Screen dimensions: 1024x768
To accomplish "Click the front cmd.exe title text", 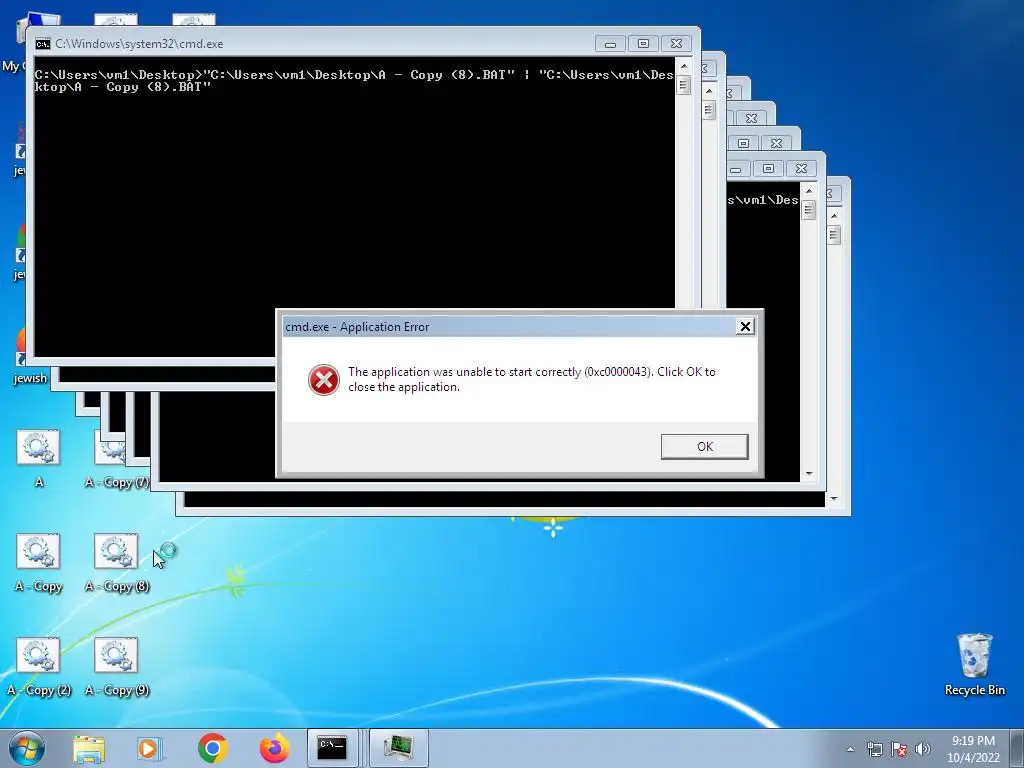I will (139, 44).
